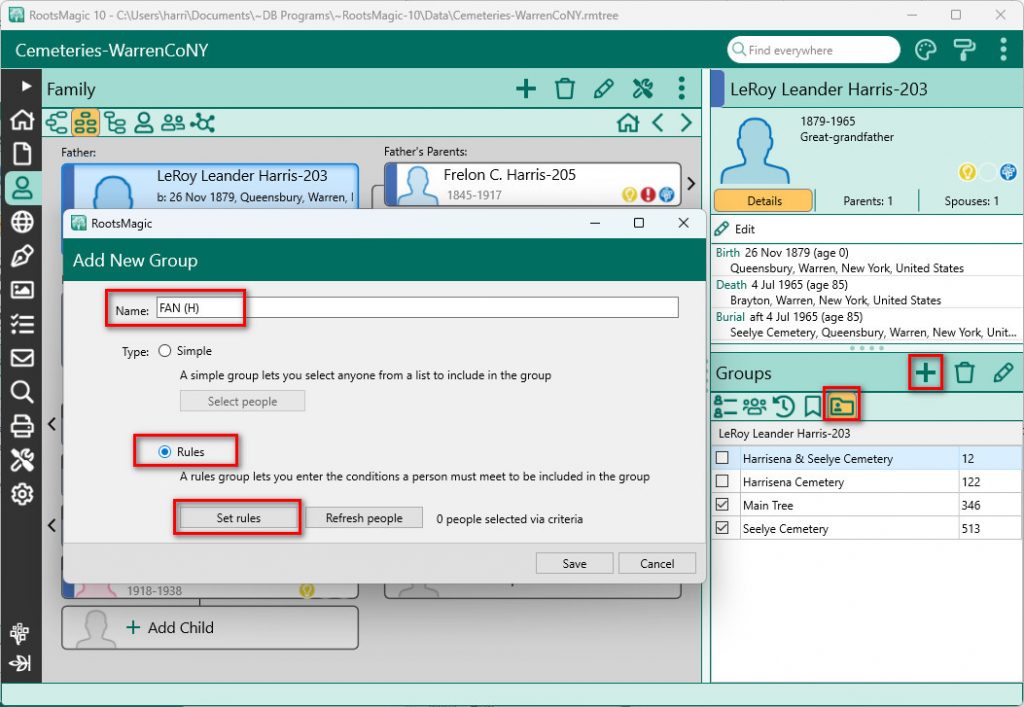The image size is (1024, 707).
Task: Open the People page icon in sidebar
Action: (x=22, y=188)
